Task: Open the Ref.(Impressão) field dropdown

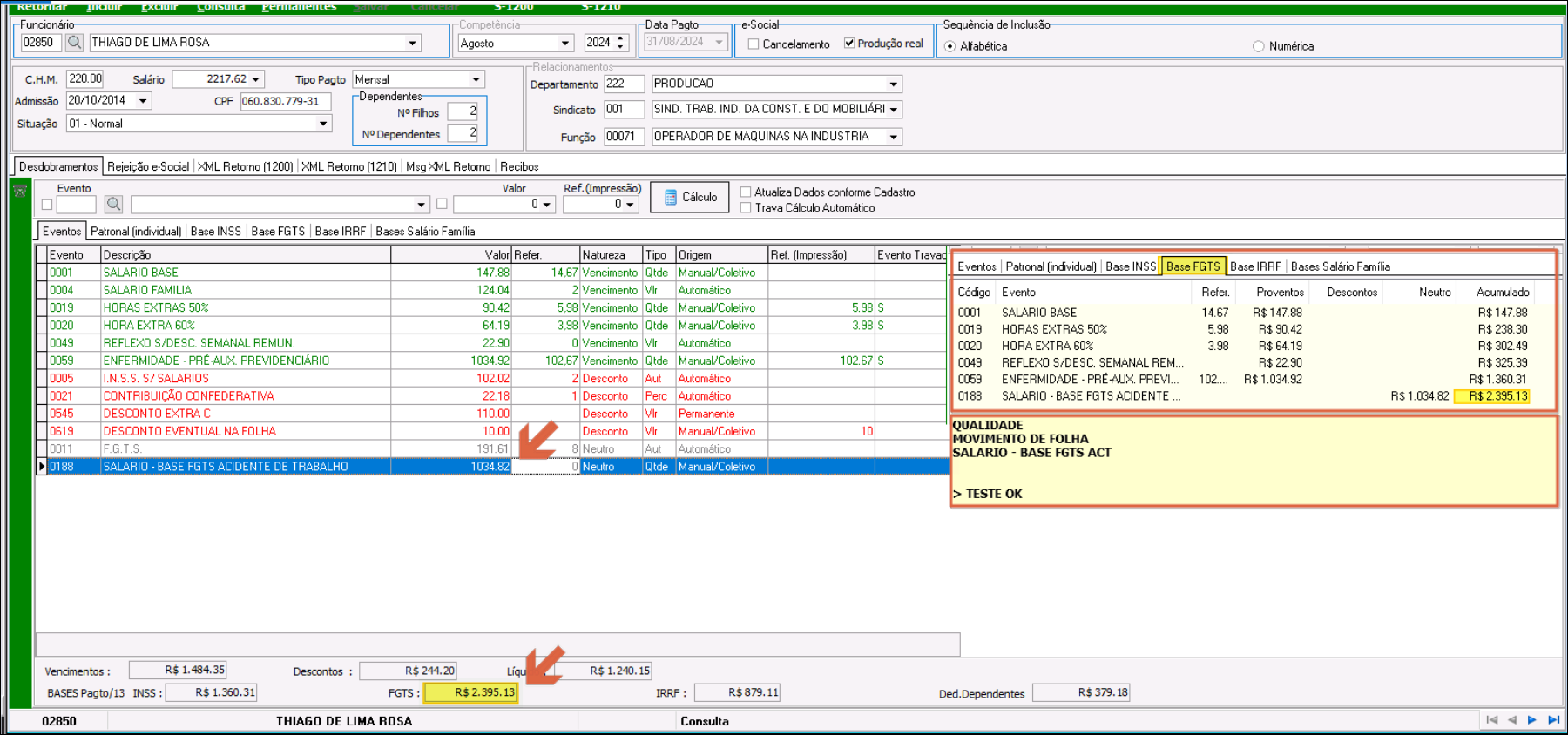Action: (631, 205)
